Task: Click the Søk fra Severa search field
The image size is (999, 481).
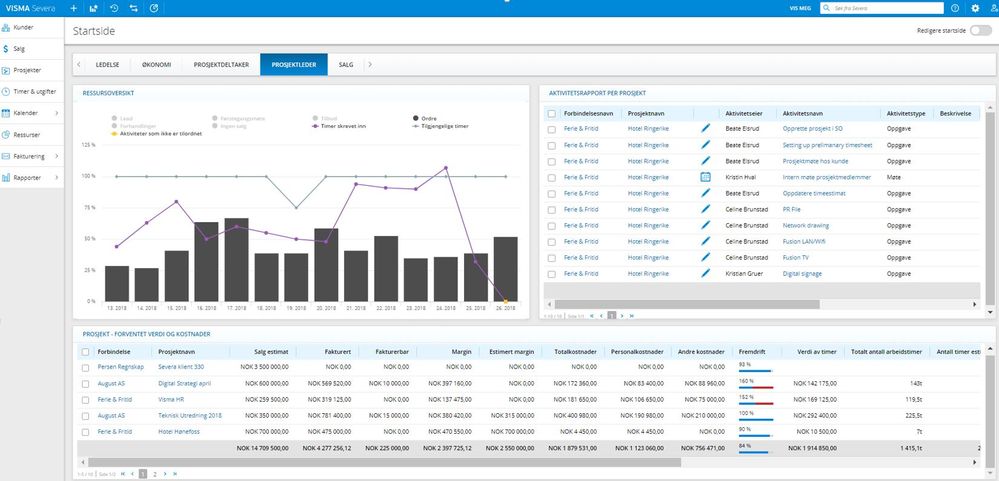Action: click(882, 8)
